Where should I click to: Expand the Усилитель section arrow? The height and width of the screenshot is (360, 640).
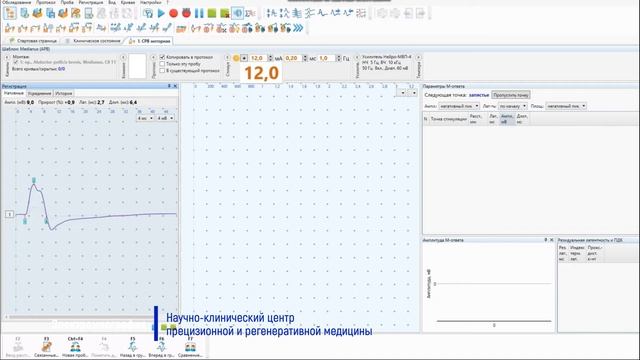pyautogui.click(x=357, y=58)
